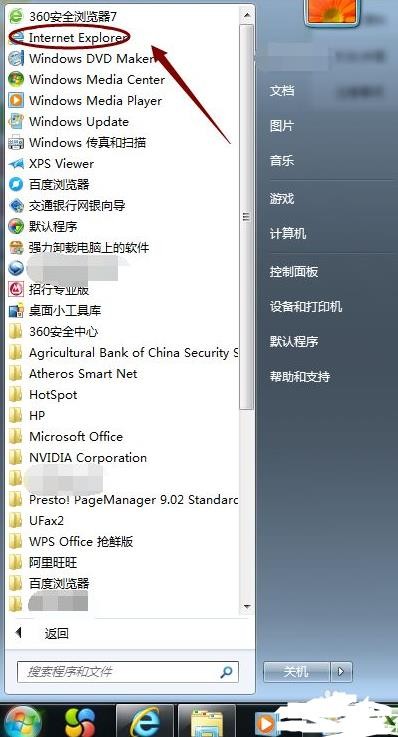Click the search magnifier icon
Screen dimensions: 398x737
(226, 672)
